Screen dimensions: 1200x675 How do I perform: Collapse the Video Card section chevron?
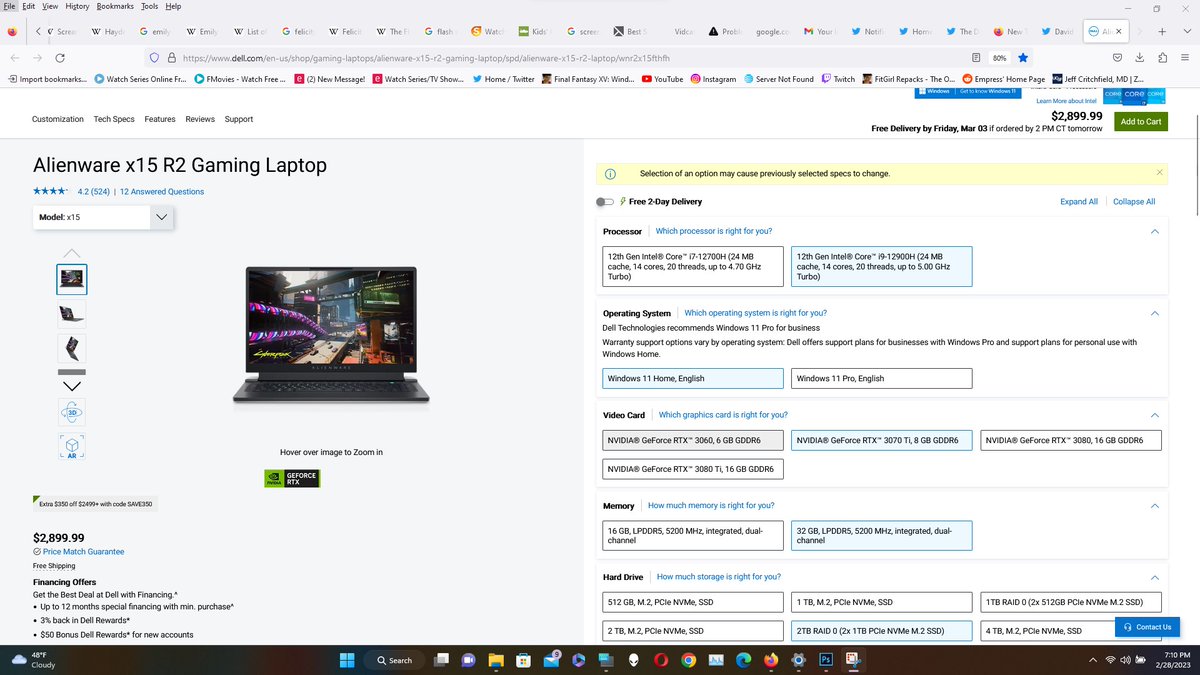coord(1154,415)
